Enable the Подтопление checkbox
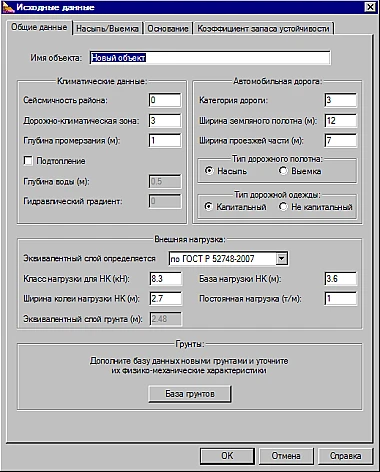 pyautogui.click(x=28, y=161)
